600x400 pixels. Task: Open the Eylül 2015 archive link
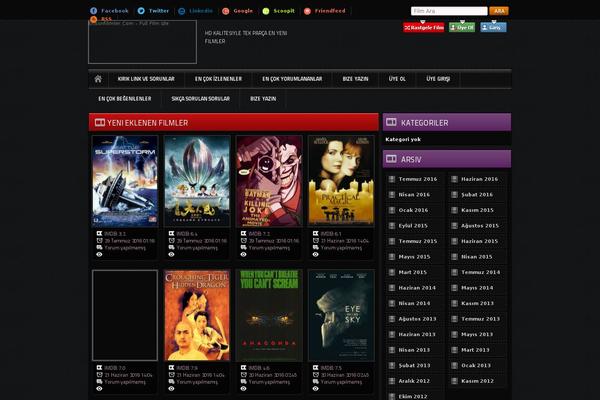(x=413, y=226)
